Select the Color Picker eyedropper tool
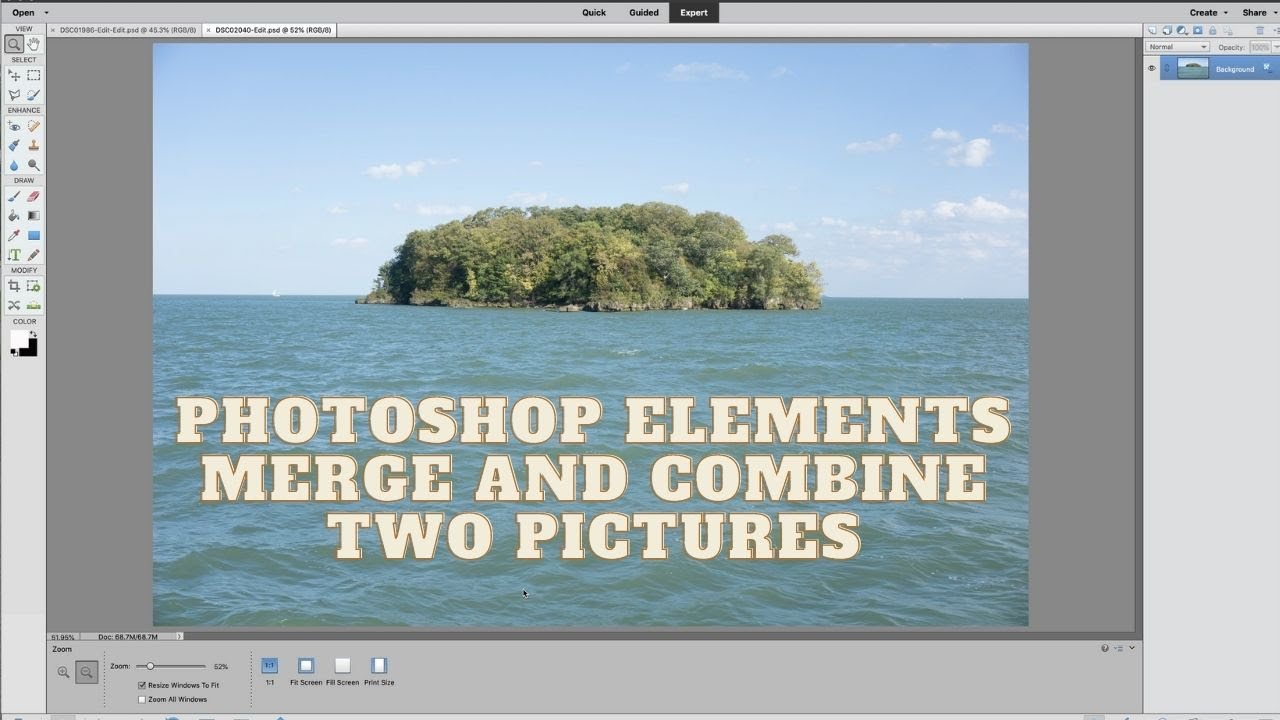Screen dimensions: 1280x720 pos(14,236)
